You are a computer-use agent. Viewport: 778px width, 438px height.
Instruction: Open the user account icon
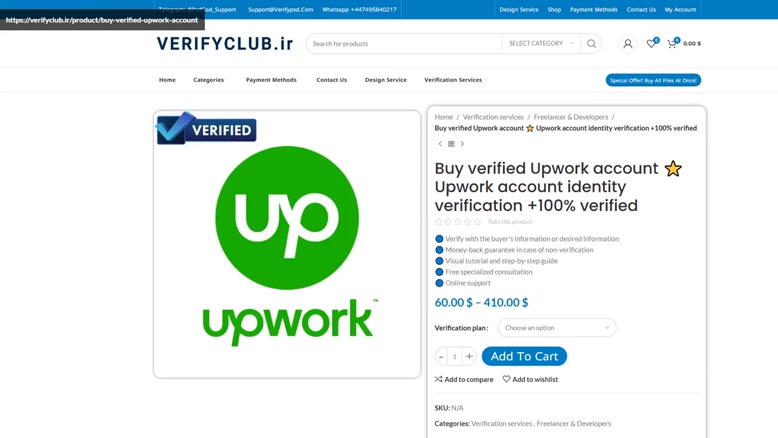click(628, 44)
